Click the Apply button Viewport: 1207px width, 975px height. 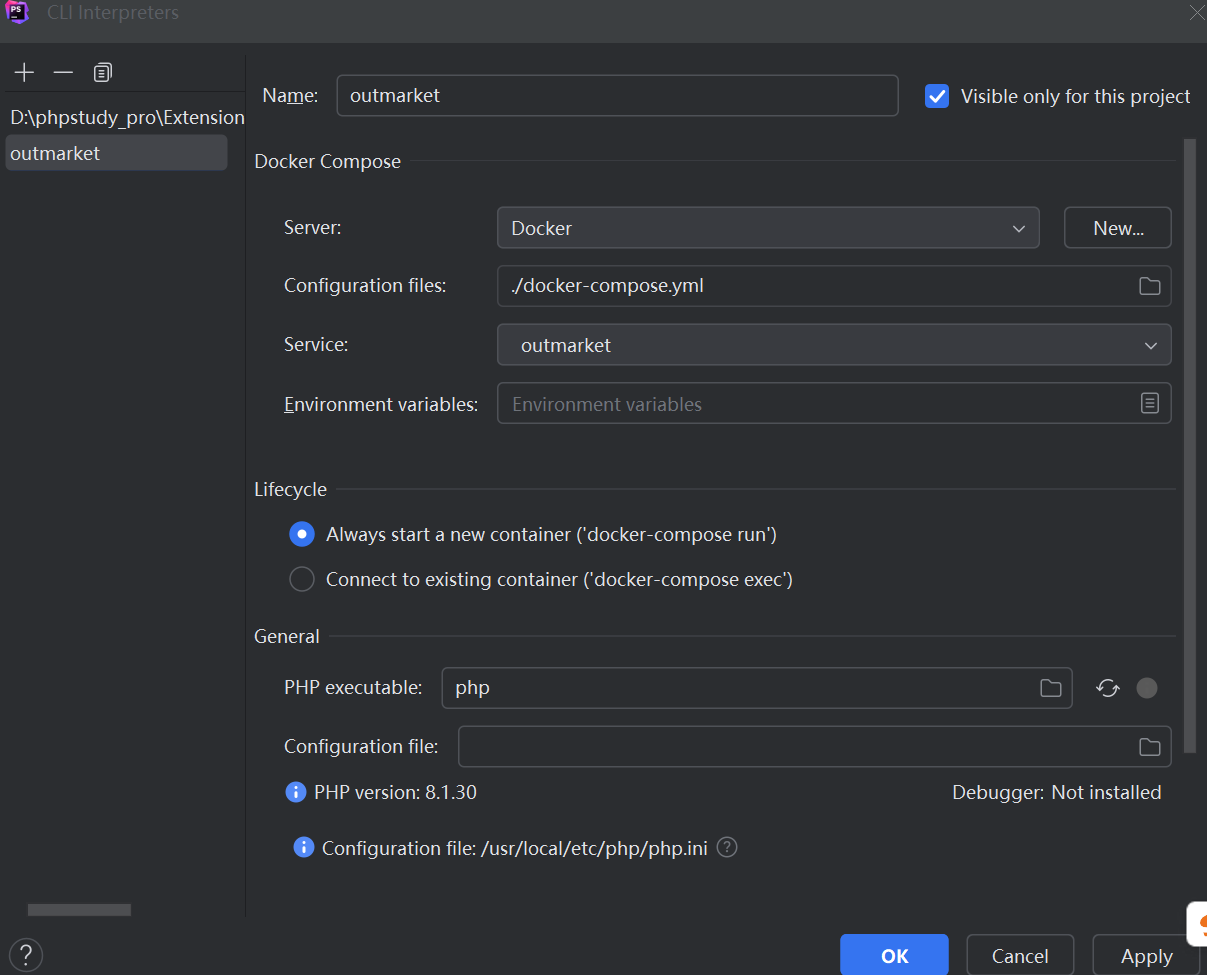[x=1146, y=956]
